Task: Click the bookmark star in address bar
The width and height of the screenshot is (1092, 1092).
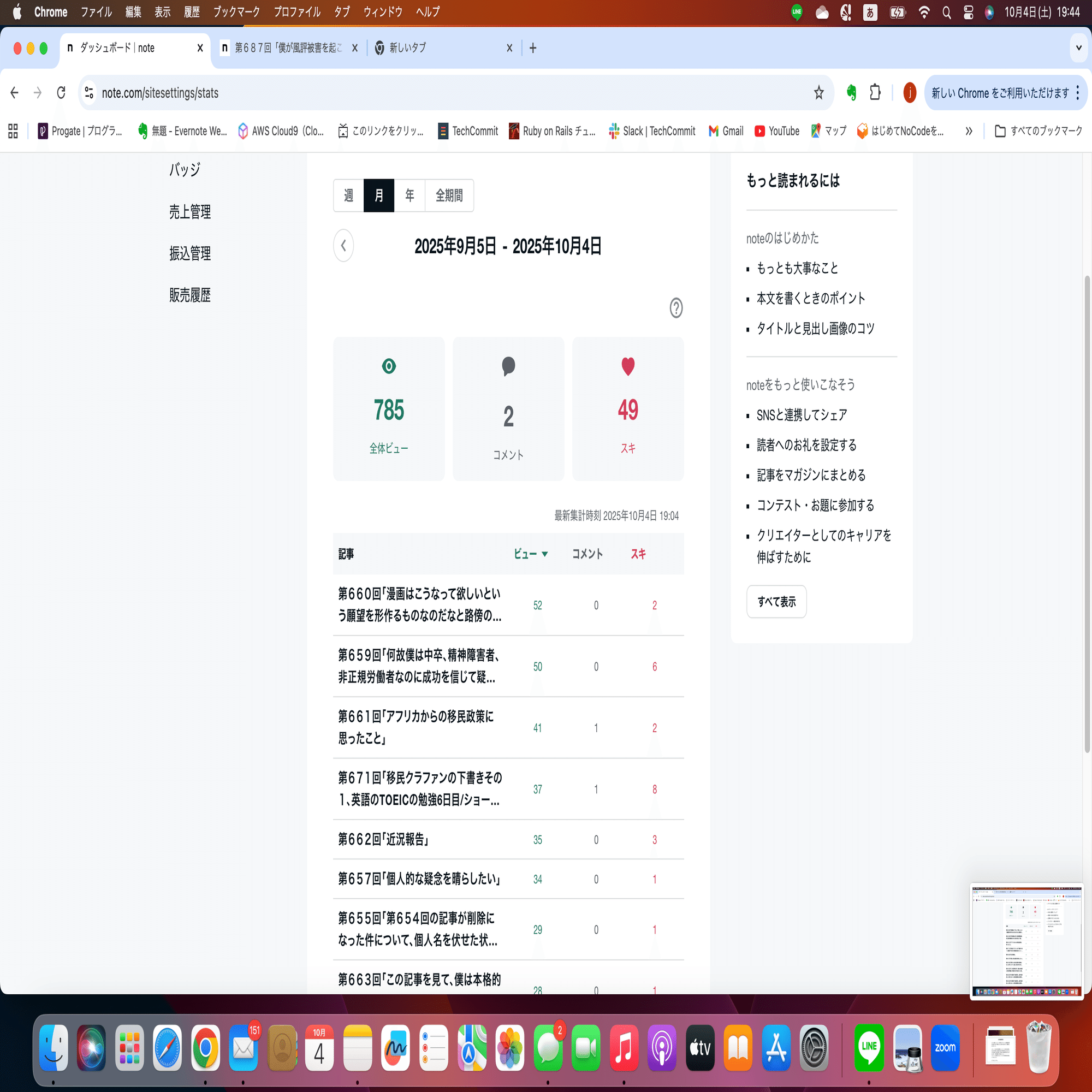Action: 818,93
